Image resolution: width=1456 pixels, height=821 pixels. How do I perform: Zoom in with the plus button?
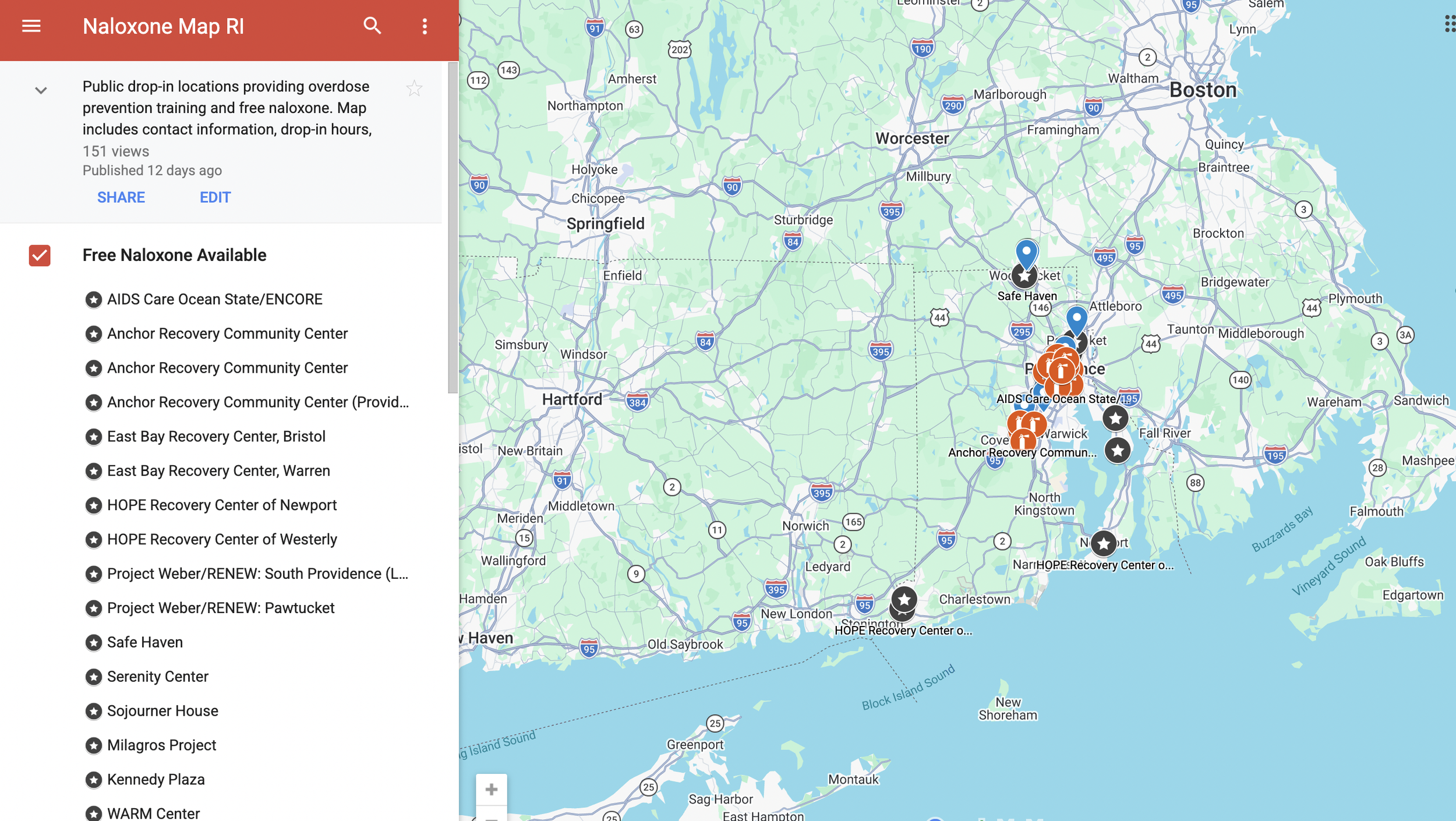492,789
